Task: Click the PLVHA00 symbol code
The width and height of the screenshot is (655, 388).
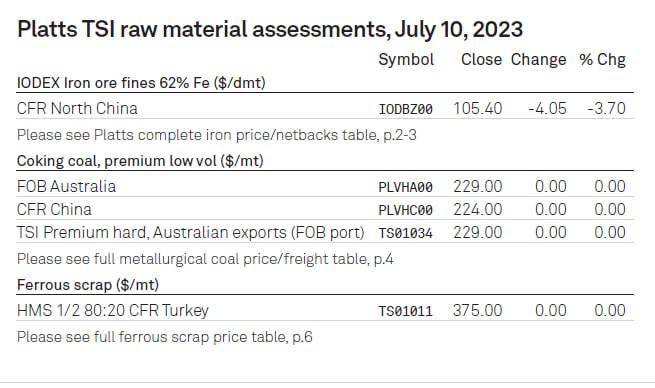Action: click(405, 187)
